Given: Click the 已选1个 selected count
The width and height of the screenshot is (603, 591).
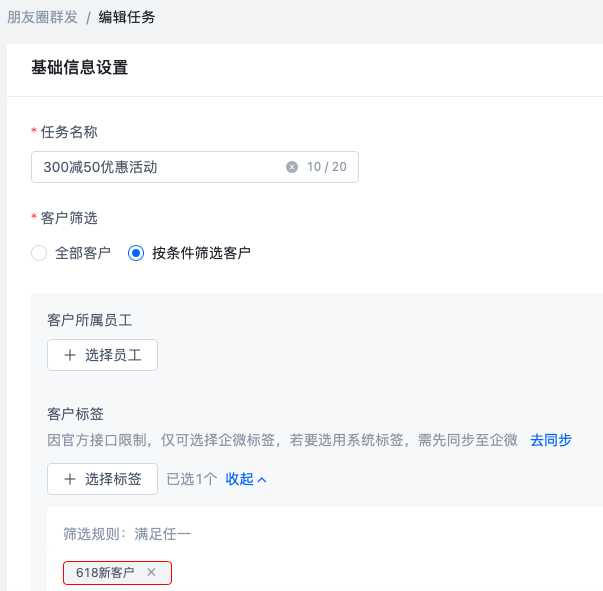Looking at the screenshot, I should [x=191, y=479].
